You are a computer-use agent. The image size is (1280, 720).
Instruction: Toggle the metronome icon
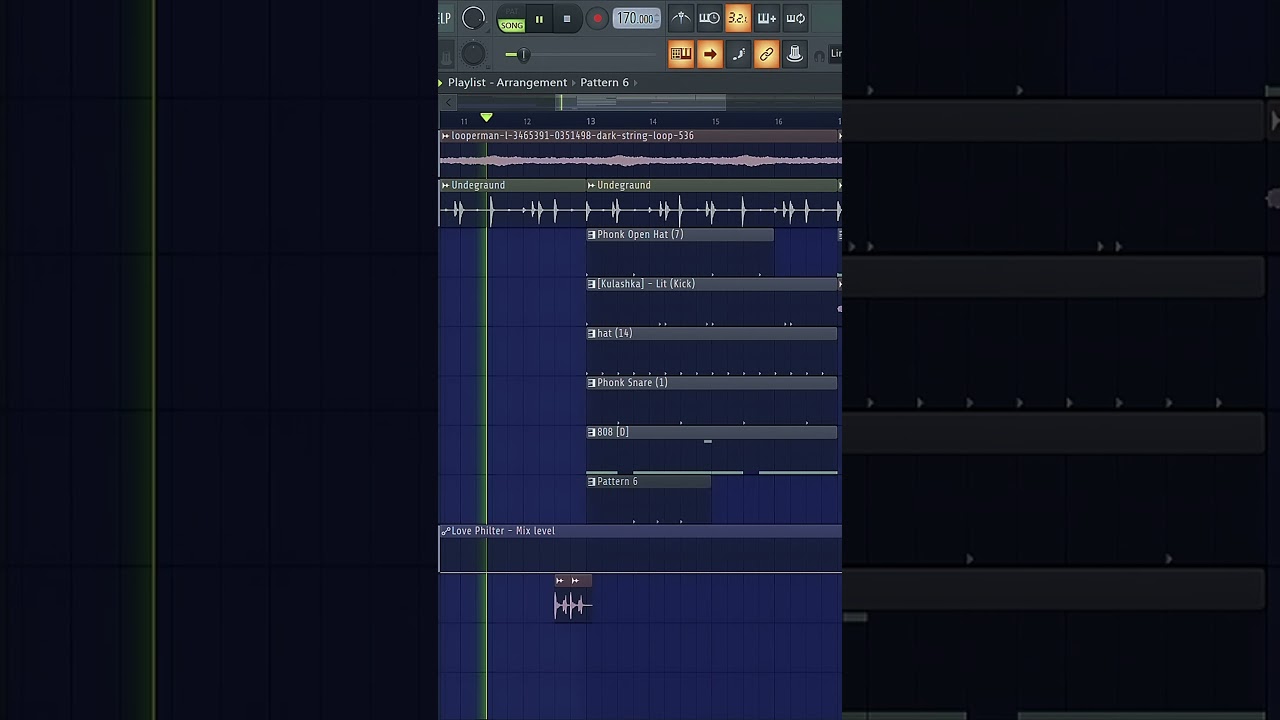point(680,18)
